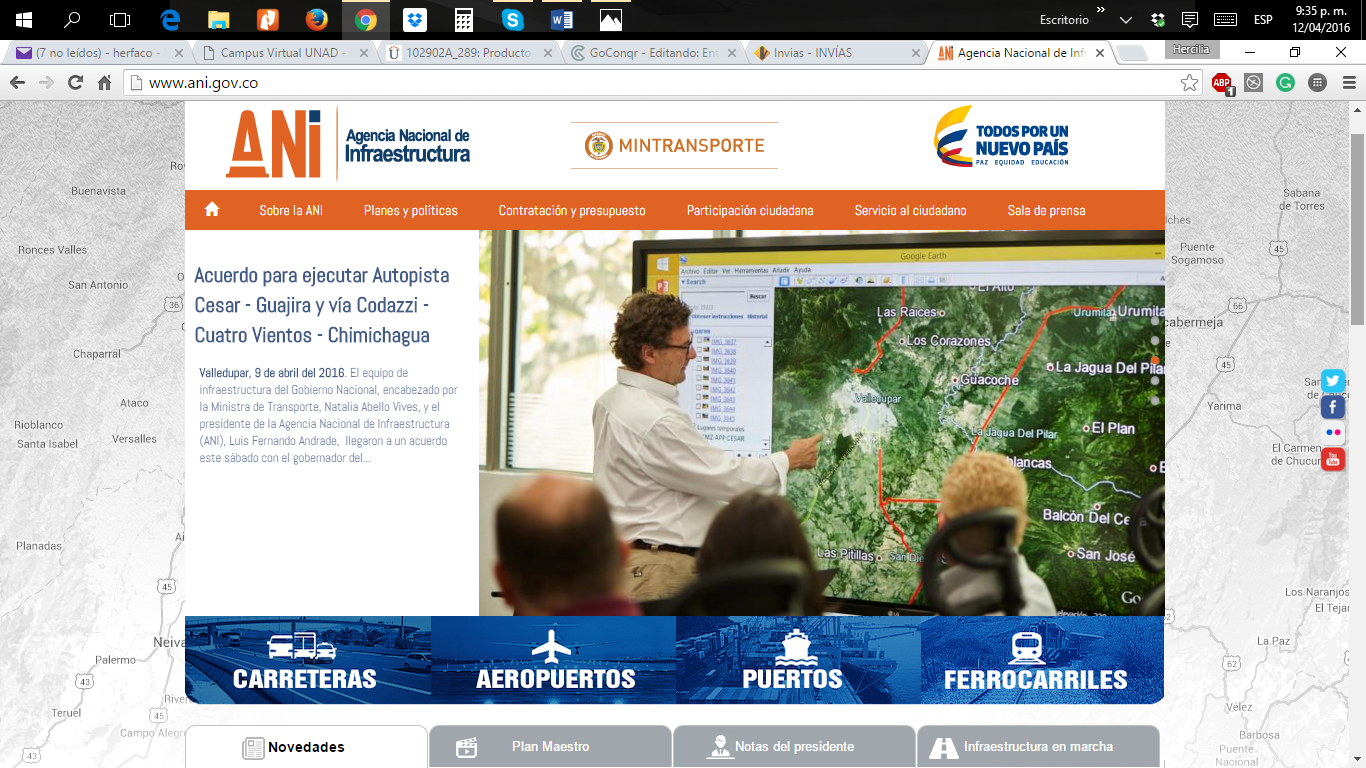Viewport: 1366px width, 768px height.
Task: Open ANI's Flickr gallery
Action: tap(1333, 433)
